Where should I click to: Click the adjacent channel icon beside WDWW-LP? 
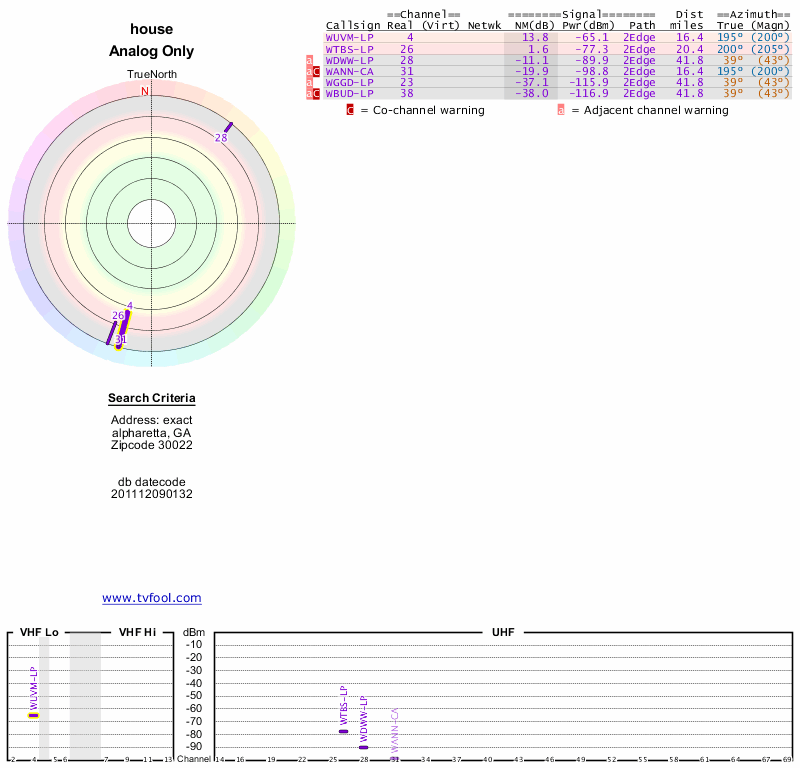(x=309, y=60)
